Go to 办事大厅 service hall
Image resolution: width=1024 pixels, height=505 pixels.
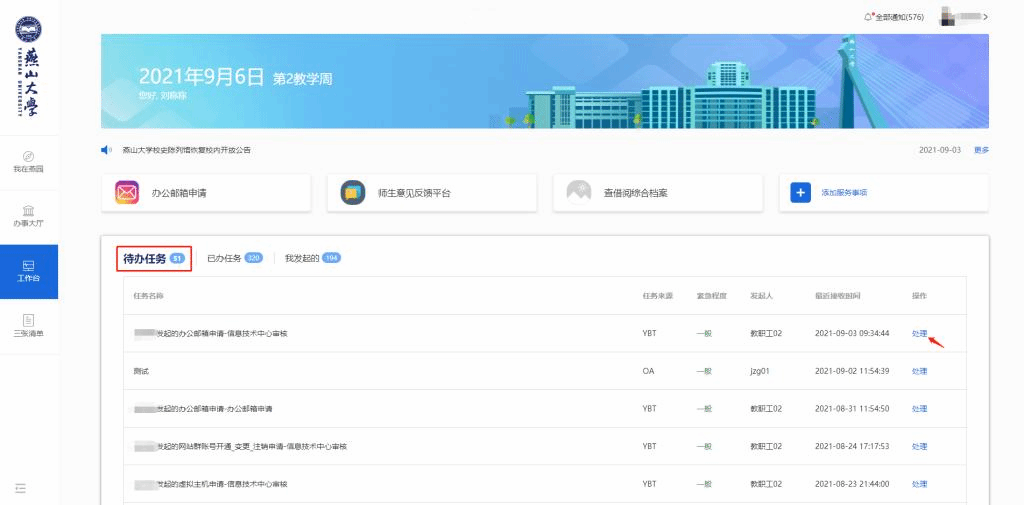[28, 216]
